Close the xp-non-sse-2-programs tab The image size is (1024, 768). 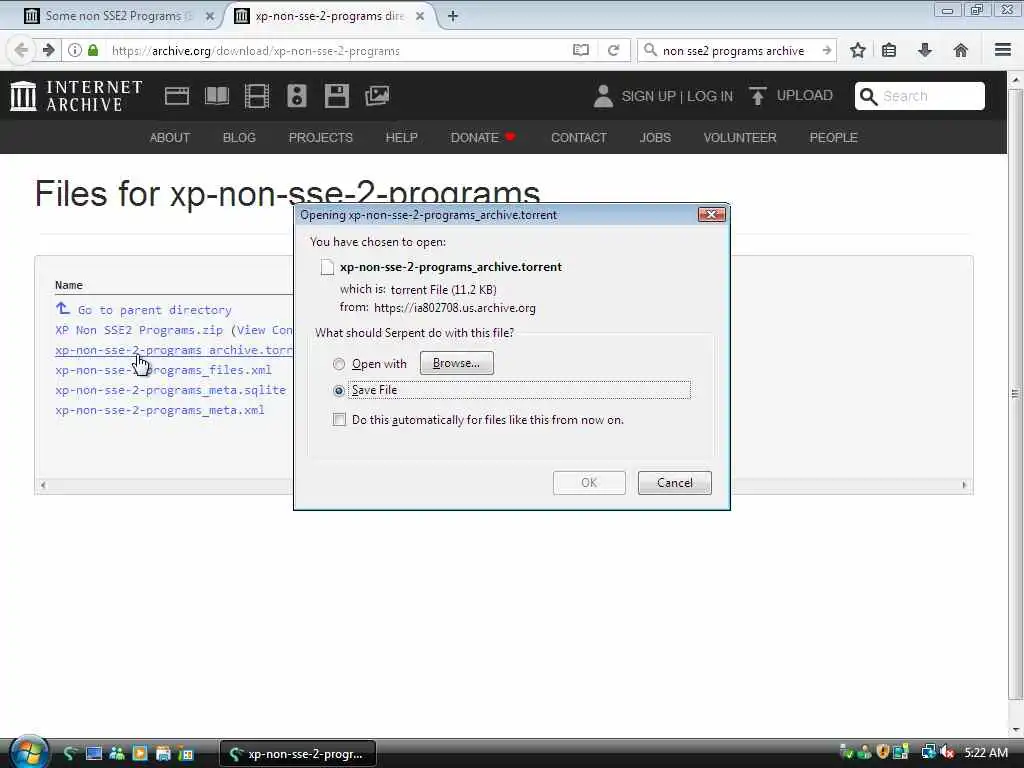420,16
